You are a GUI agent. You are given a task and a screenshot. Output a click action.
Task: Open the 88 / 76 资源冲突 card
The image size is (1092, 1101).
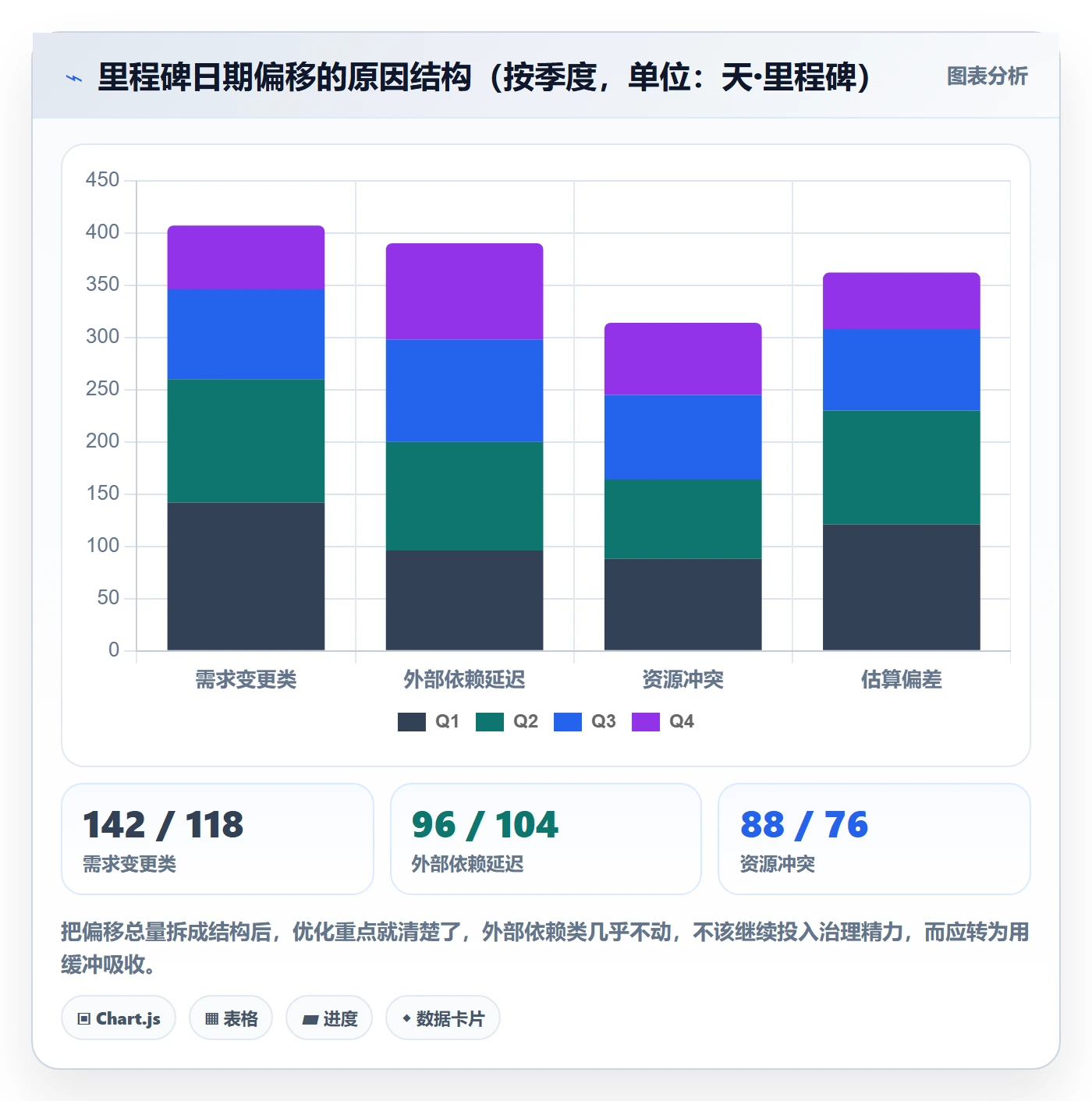tap(874, 839)
